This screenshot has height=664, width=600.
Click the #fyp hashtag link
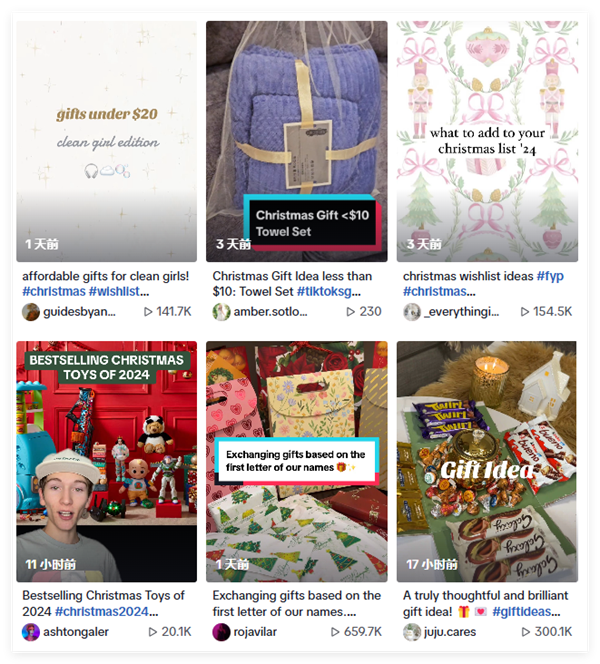point(550,277)
